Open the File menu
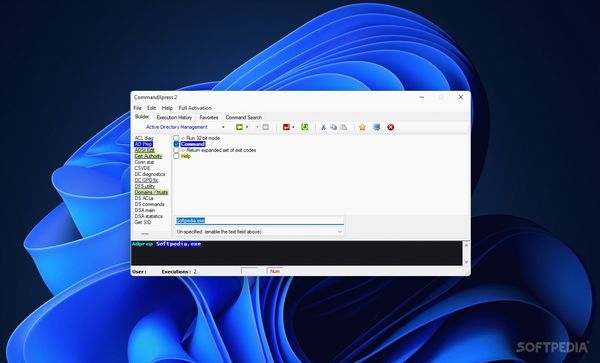Image resolution: width=600 pixels, height=363 pixels. point(137,108)
